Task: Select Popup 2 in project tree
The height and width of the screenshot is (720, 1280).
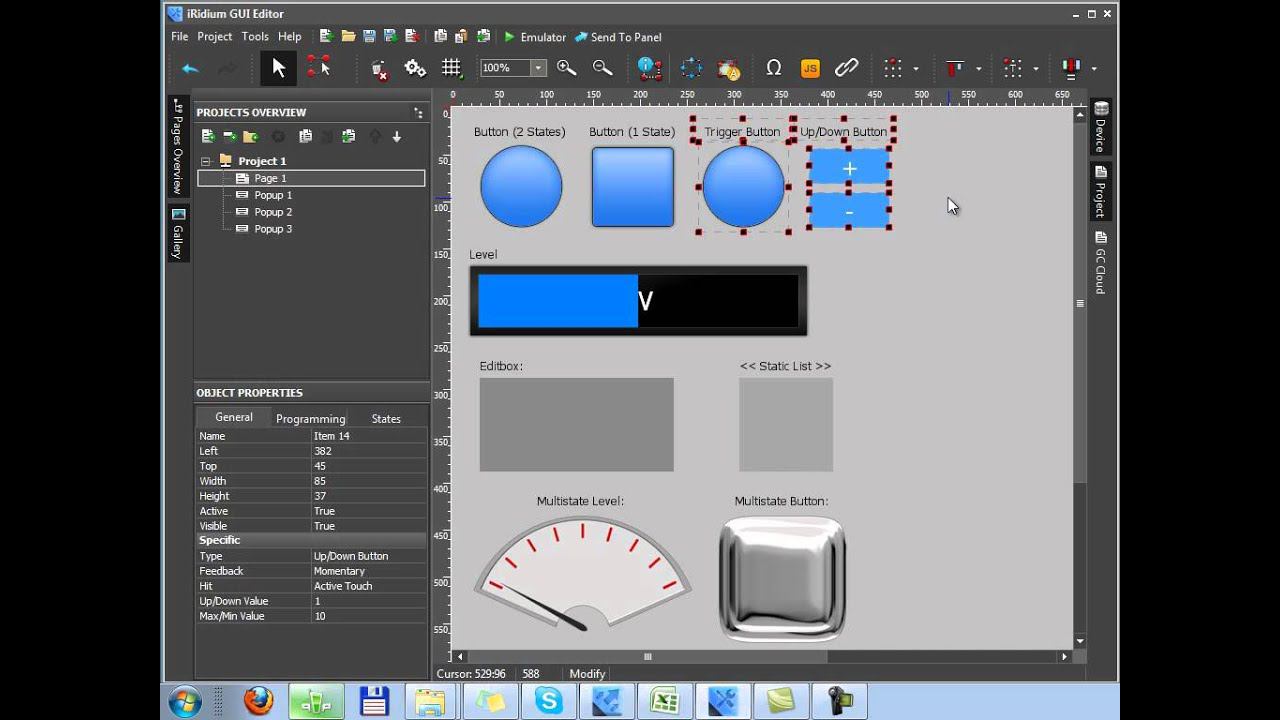Action: click(272, 212)
